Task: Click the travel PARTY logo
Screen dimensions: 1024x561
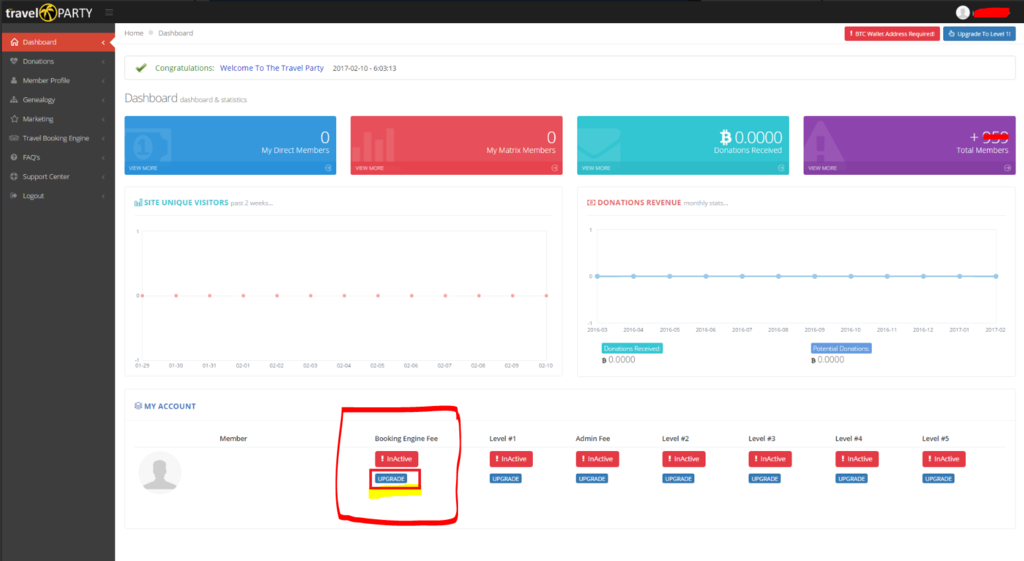Action: click(x=49, y=12)
